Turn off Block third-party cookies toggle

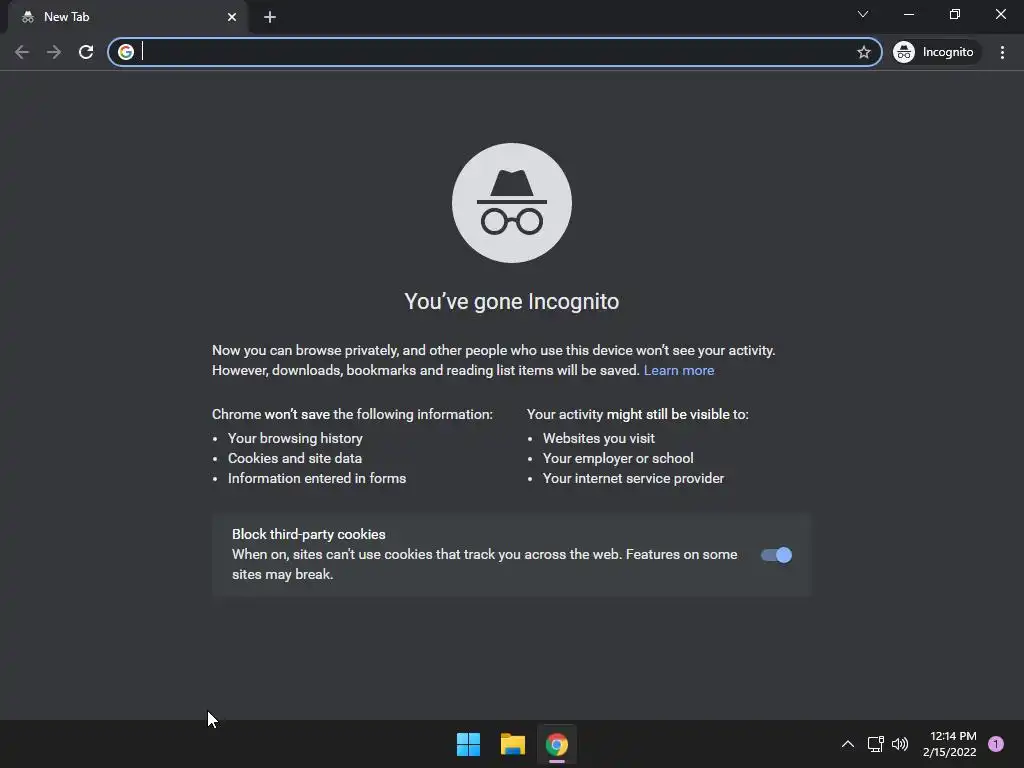[776, 555]
